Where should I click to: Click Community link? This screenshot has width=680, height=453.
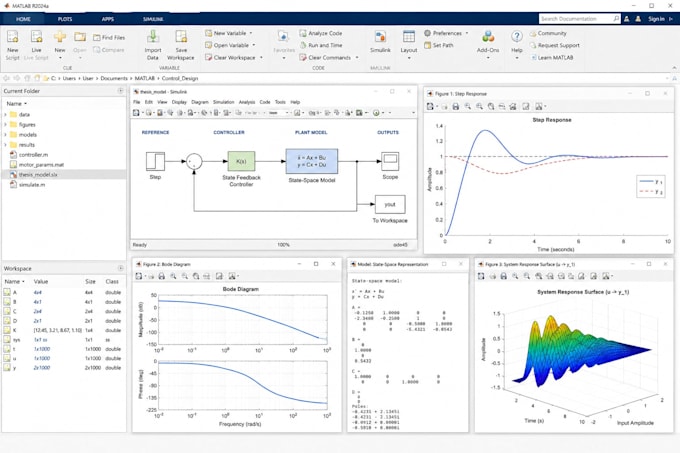tap(548, 33)
